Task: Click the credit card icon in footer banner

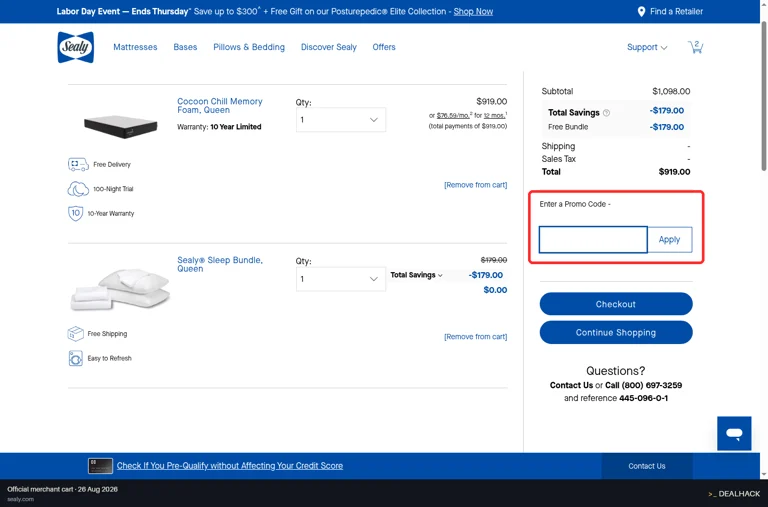Action: 100,466
